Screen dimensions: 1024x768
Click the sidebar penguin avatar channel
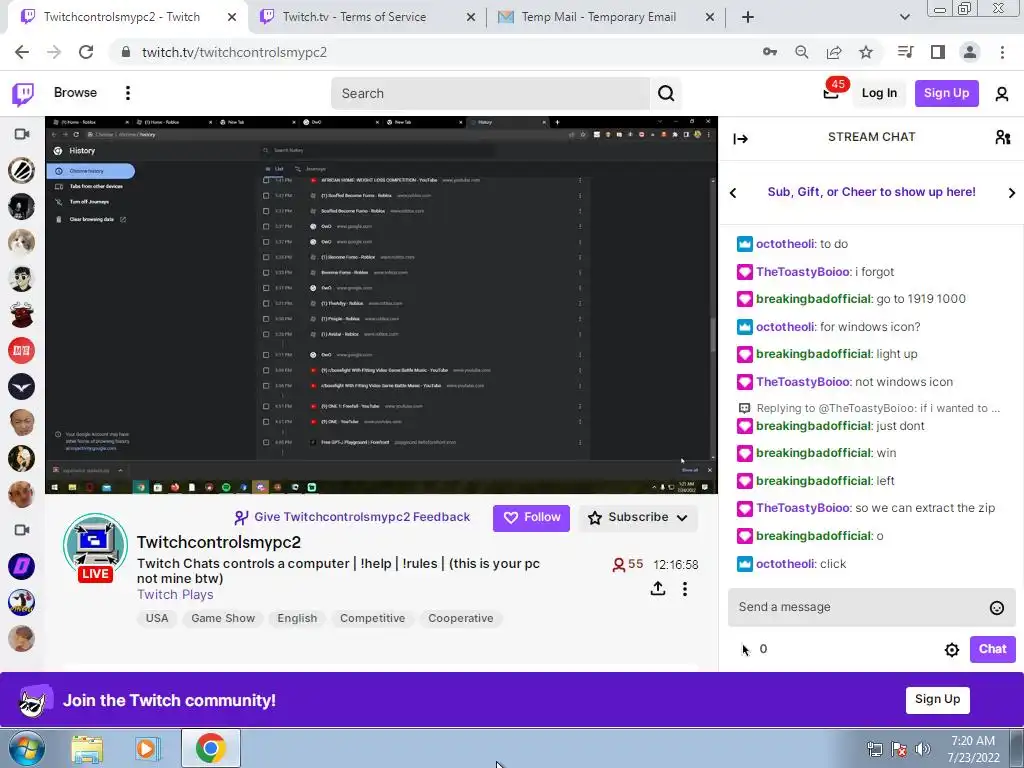tap(22, 602)
